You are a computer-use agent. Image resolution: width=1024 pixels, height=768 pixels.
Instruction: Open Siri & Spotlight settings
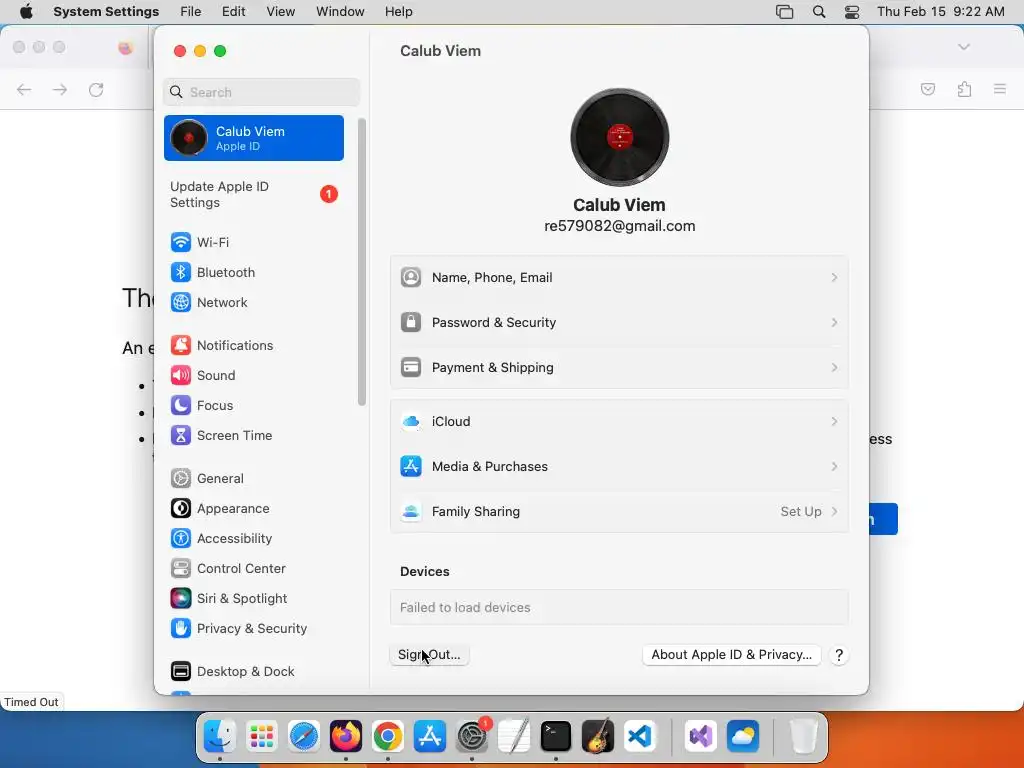(x=254, y=599)
